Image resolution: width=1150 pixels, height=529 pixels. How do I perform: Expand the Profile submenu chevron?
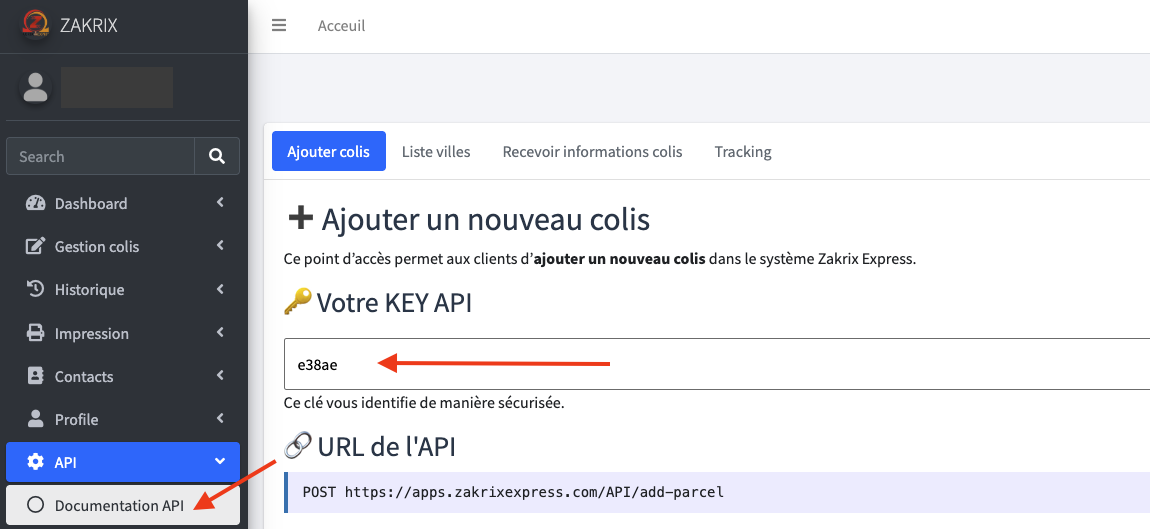pos(220,419)
